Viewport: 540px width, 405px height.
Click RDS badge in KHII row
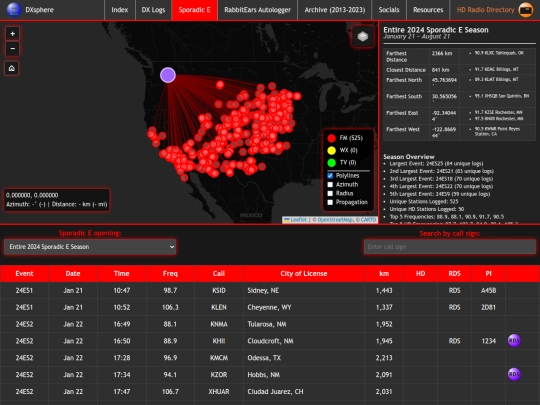[514, 341]
